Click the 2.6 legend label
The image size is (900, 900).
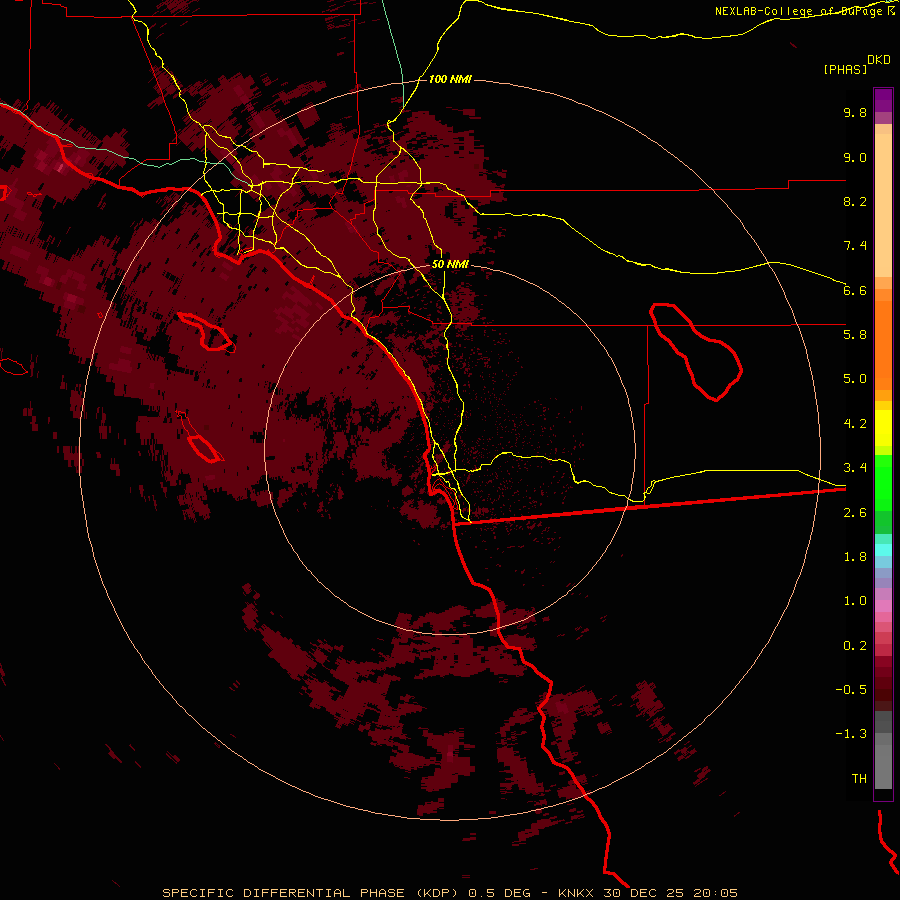pos(855,513)
